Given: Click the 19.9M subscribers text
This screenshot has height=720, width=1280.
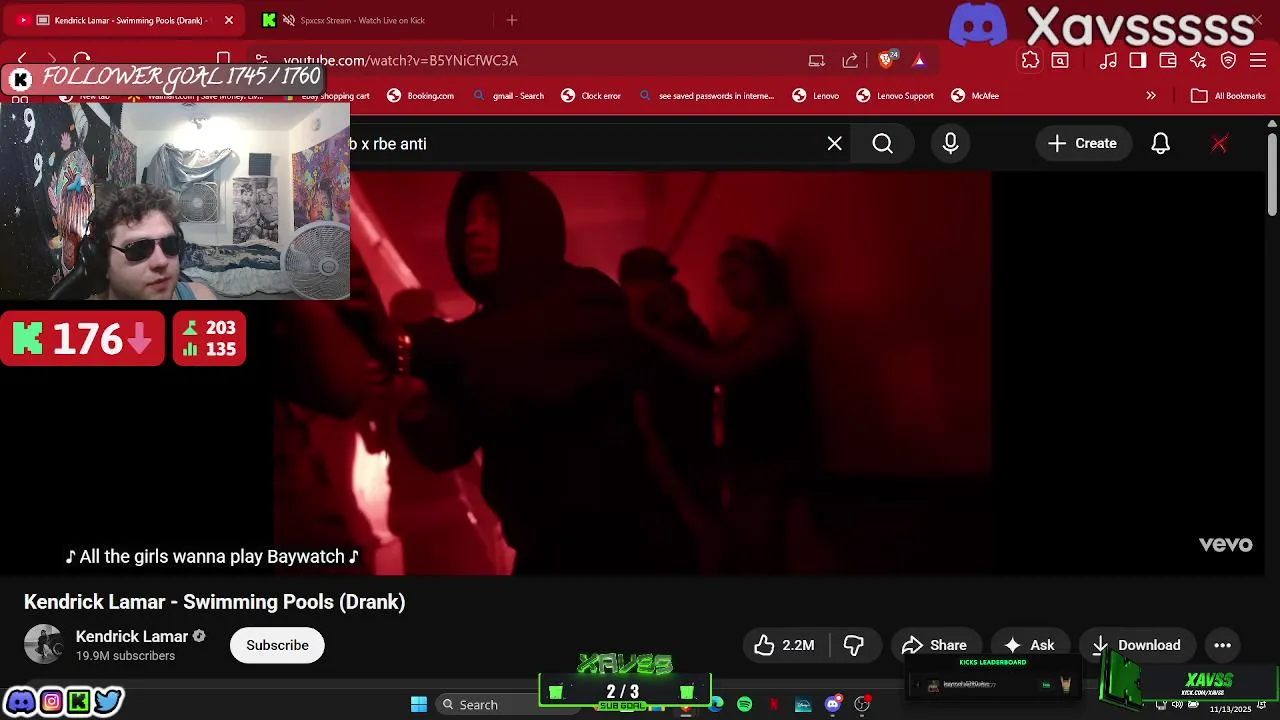Looking at the screenshot, I should (x=125, y=656).
